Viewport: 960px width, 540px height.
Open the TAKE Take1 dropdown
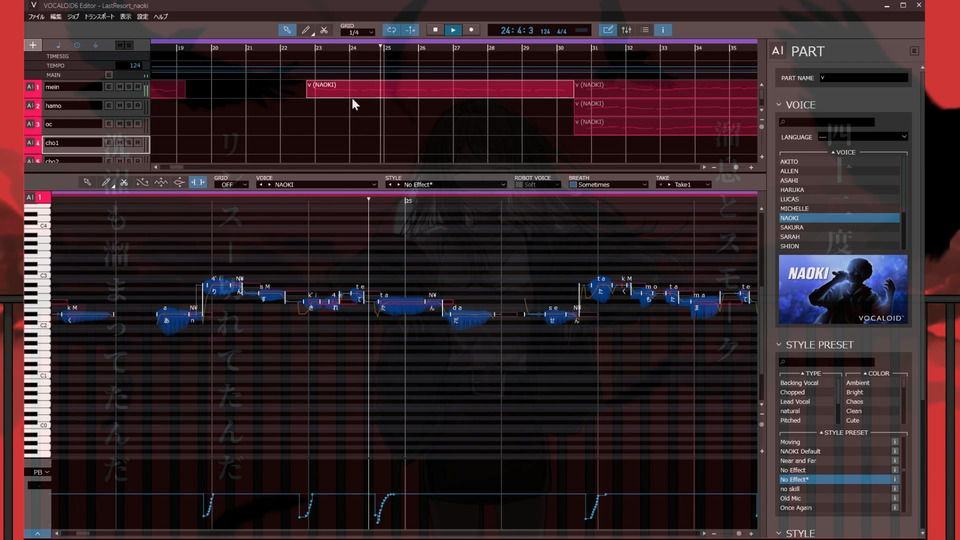(x=683, y=184)
